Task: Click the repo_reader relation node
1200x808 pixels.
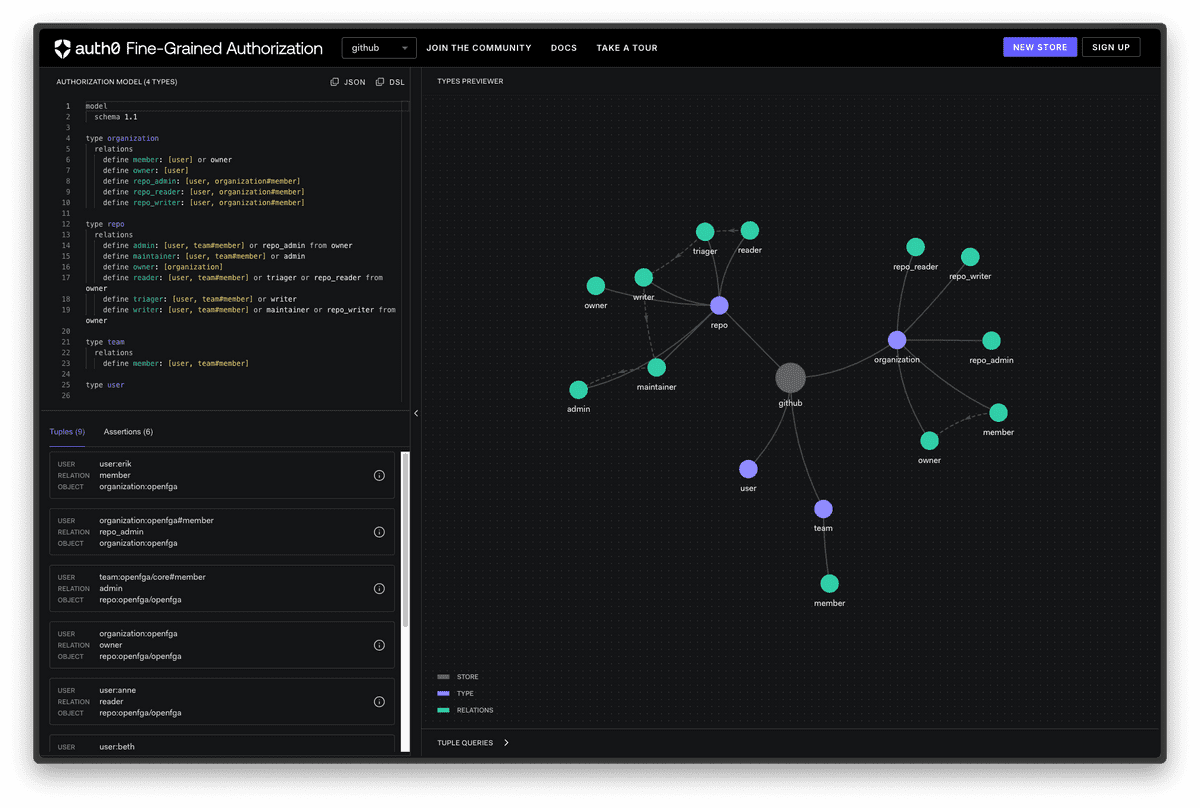Action: click(915, 247)
